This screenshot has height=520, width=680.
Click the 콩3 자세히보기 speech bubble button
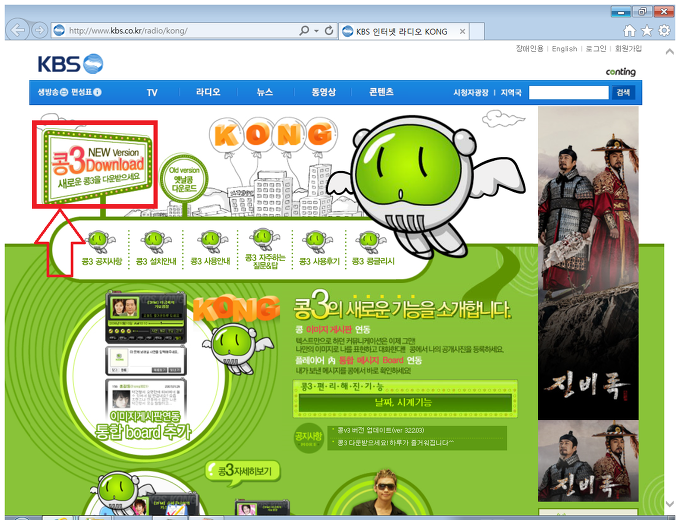tap(243, 471)
